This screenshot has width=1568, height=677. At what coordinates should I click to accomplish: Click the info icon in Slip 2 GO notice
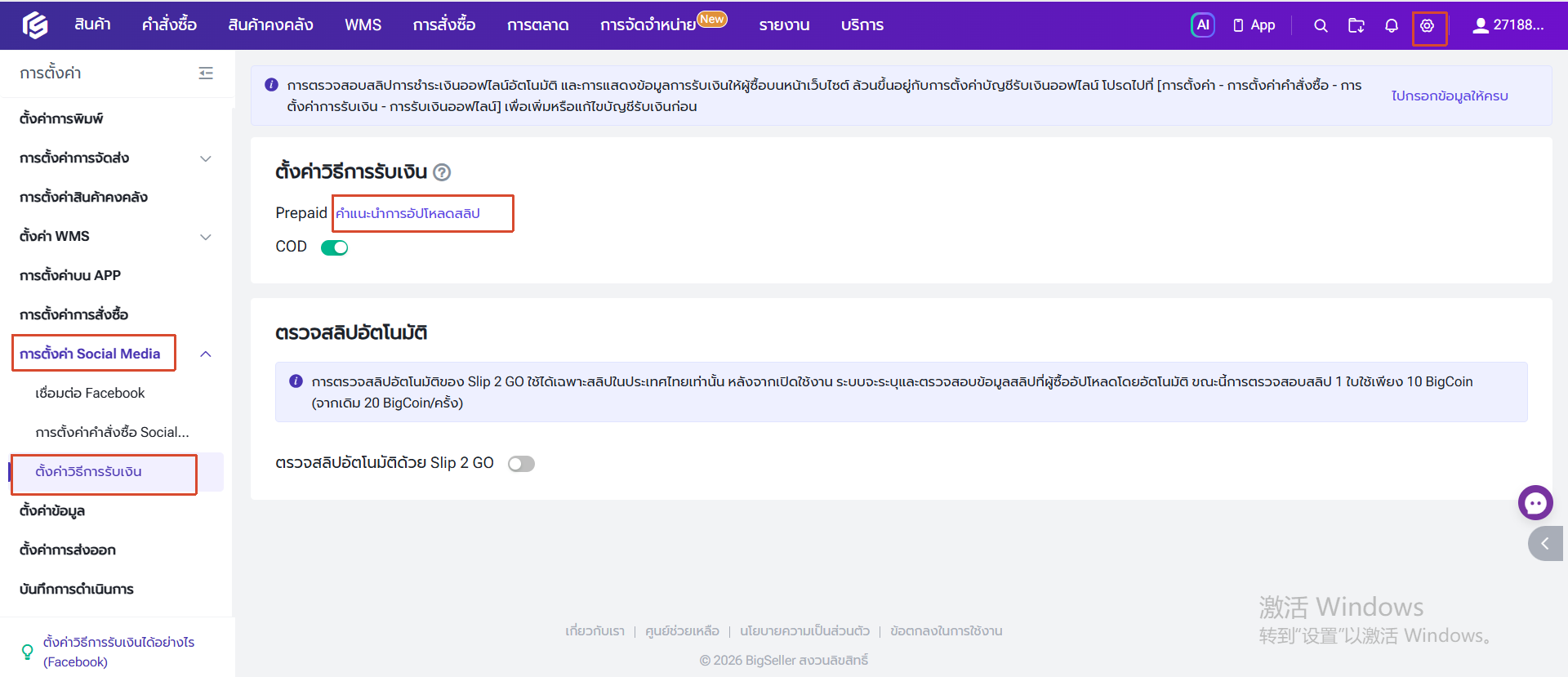[x=296, y=381]
